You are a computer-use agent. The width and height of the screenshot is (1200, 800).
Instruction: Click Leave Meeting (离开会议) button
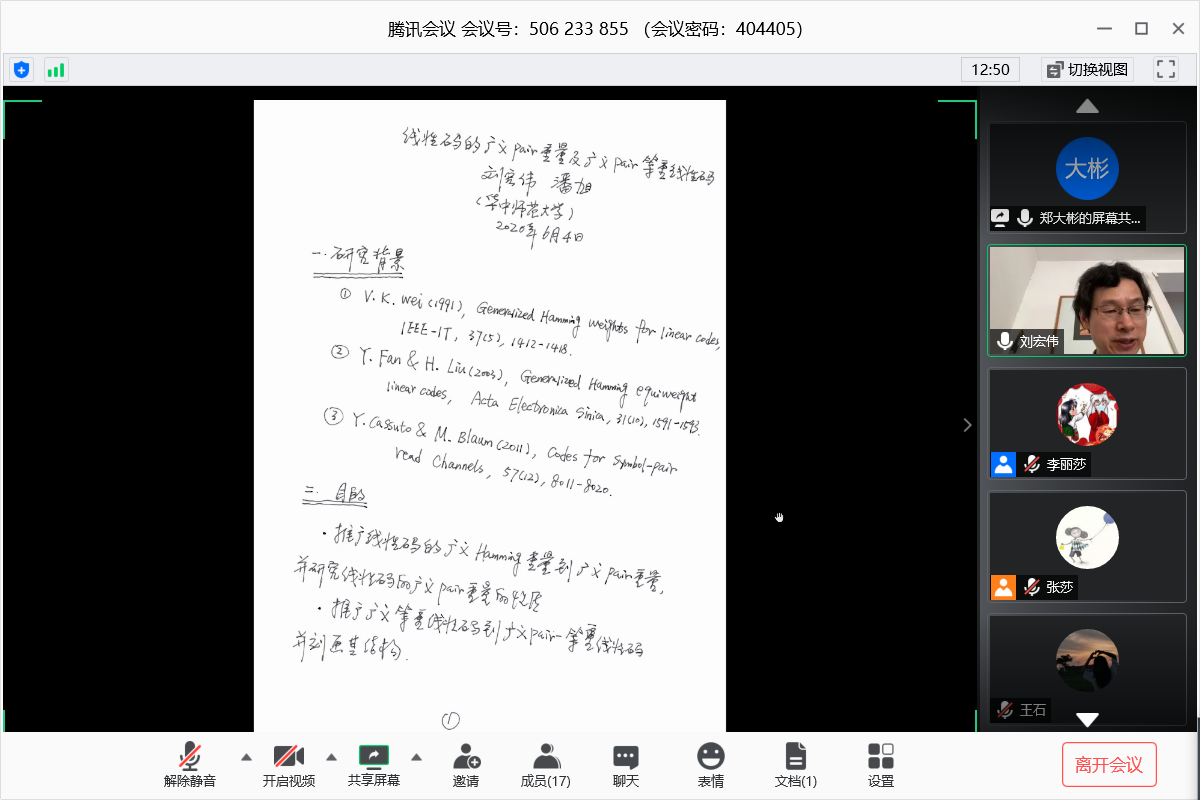[1109, 765]
